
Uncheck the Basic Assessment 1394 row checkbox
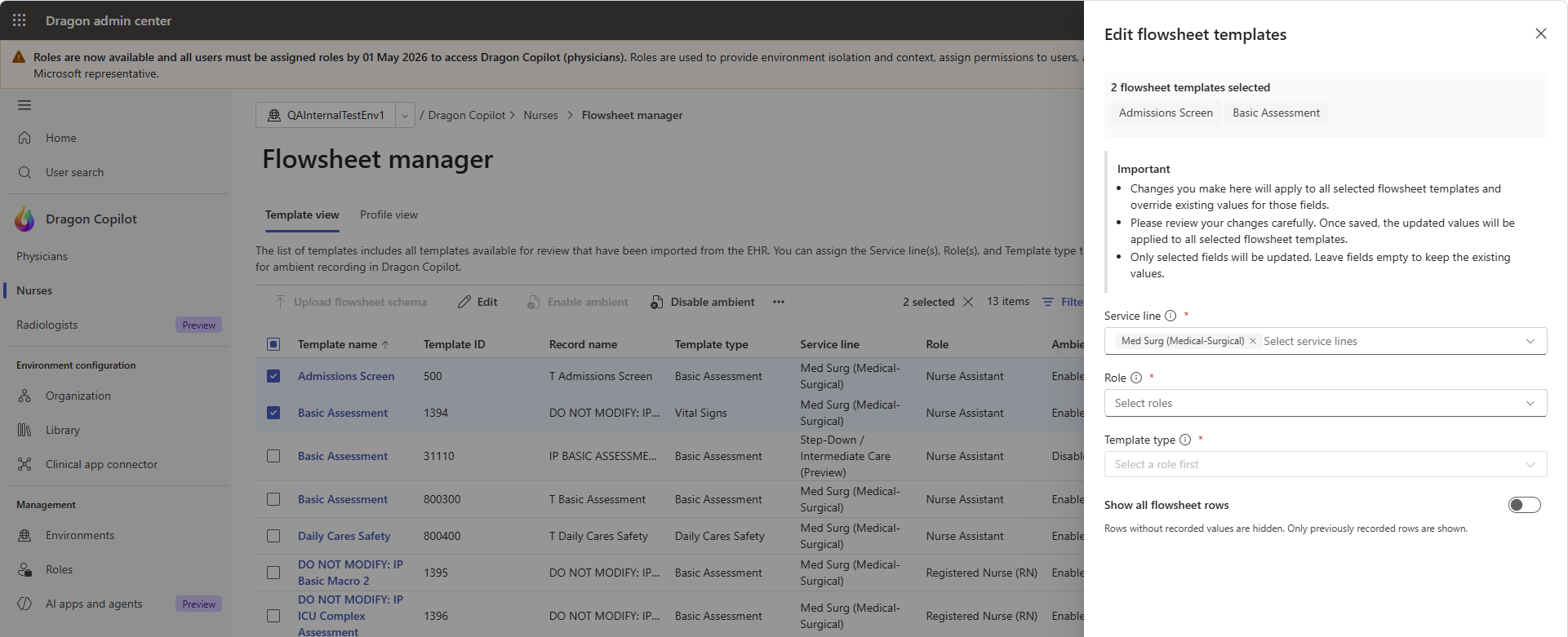pyautogui.click(x=273, y=413)
